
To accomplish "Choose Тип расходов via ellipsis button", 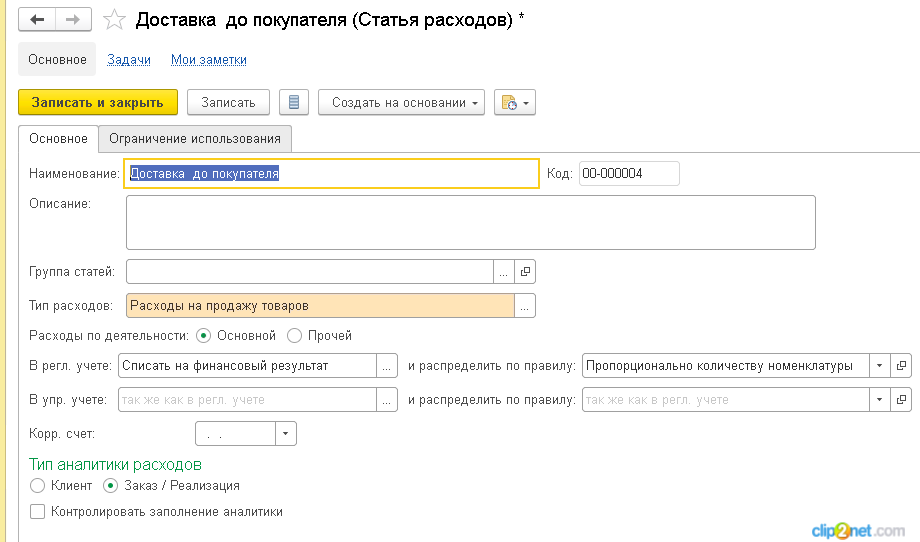I will coord(525,306).
